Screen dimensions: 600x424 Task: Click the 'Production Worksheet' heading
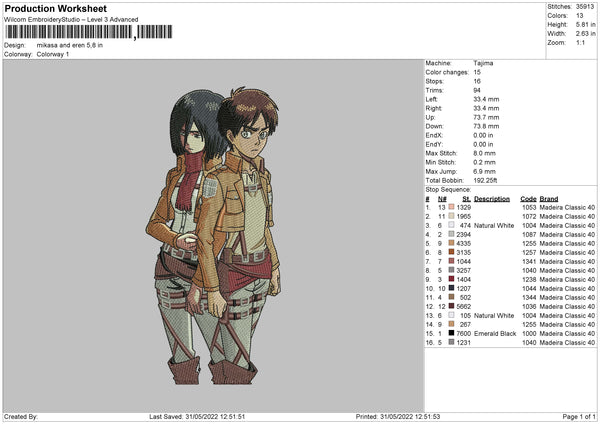pyautogui.click(x=55, y=8)
